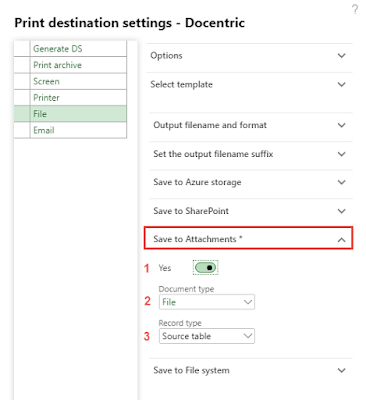Select the File print destination
This screenshot has height=400, width=366.
coord(78,114)
